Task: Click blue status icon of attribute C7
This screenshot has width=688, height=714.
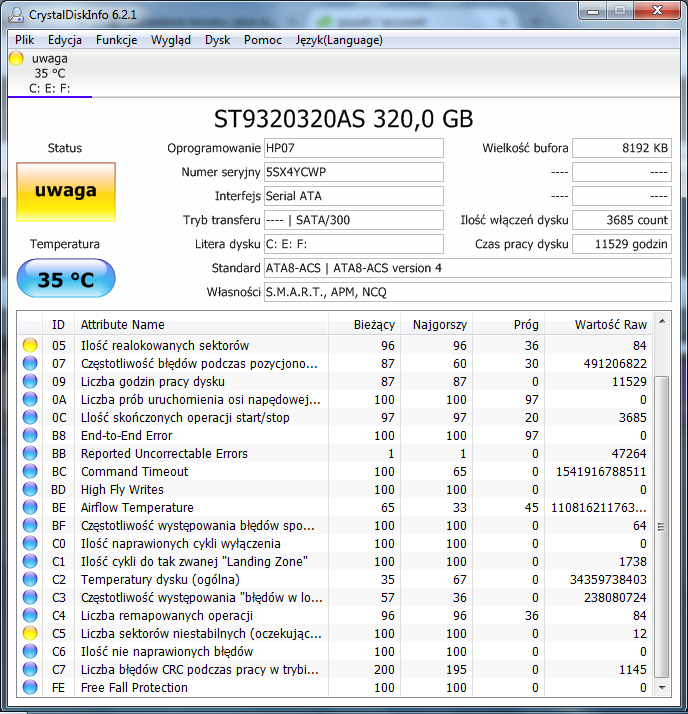Action: [x=30, y=669]
